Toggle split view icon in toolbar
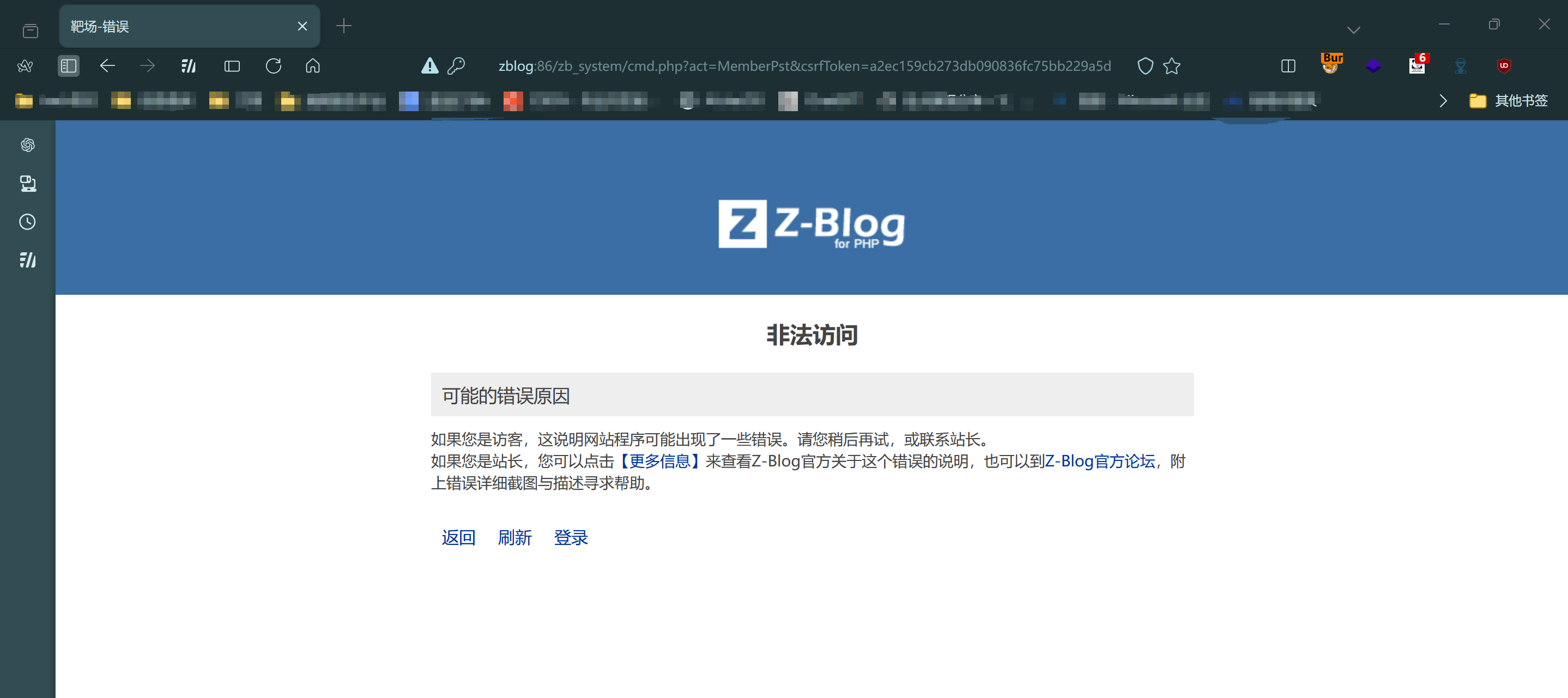The image size is (1568, 698). coord(1288,66)
